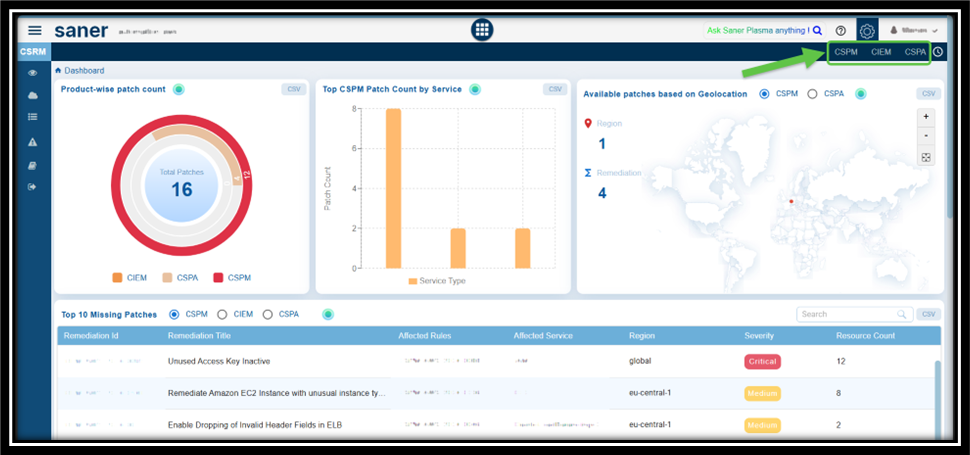
Task: Click the magnifier in the Search field
Action: pos(902,314)
